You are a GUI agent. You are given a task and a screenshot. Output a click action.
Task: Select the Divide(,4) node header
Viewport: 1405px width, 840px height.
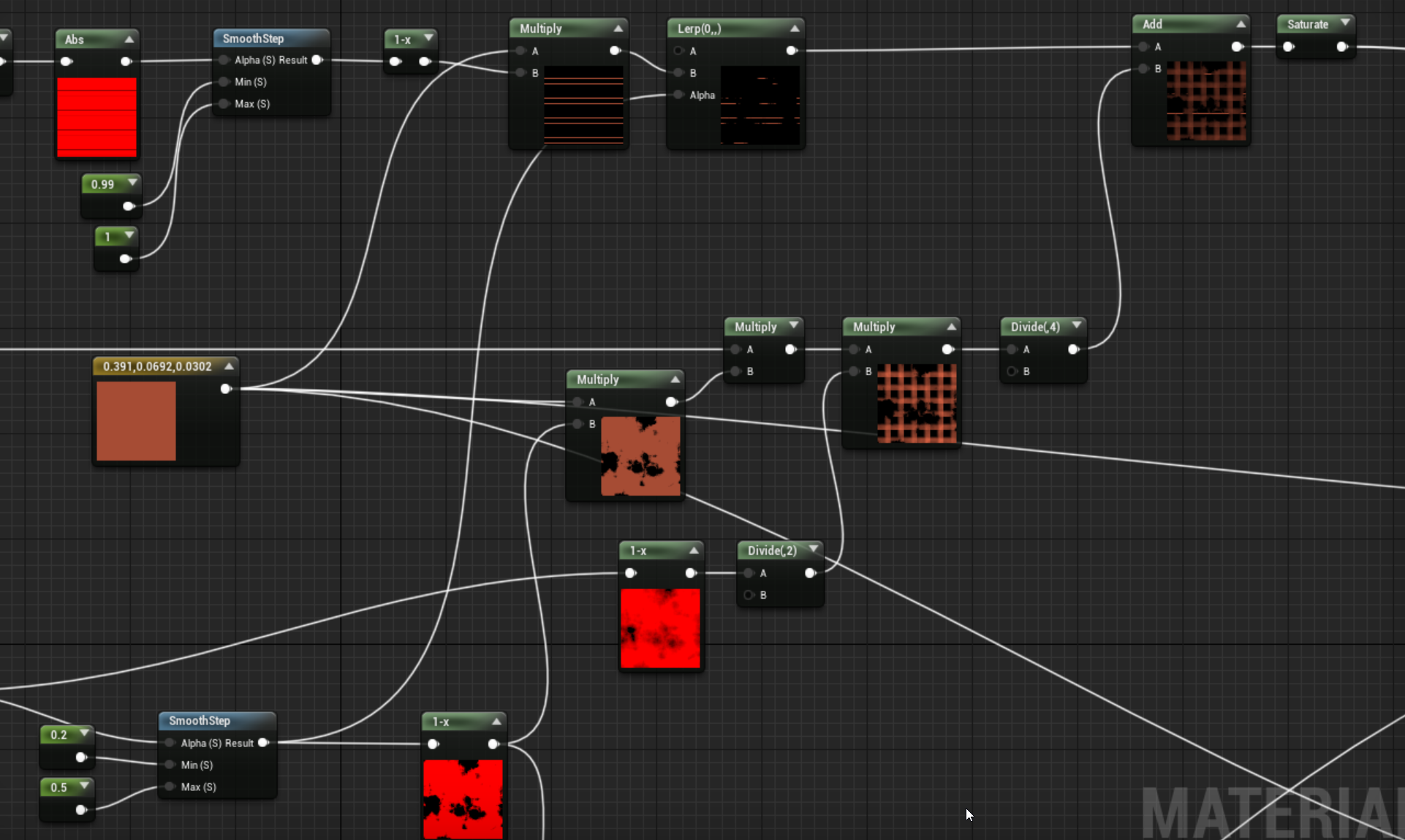click(x=1043, y=327)
